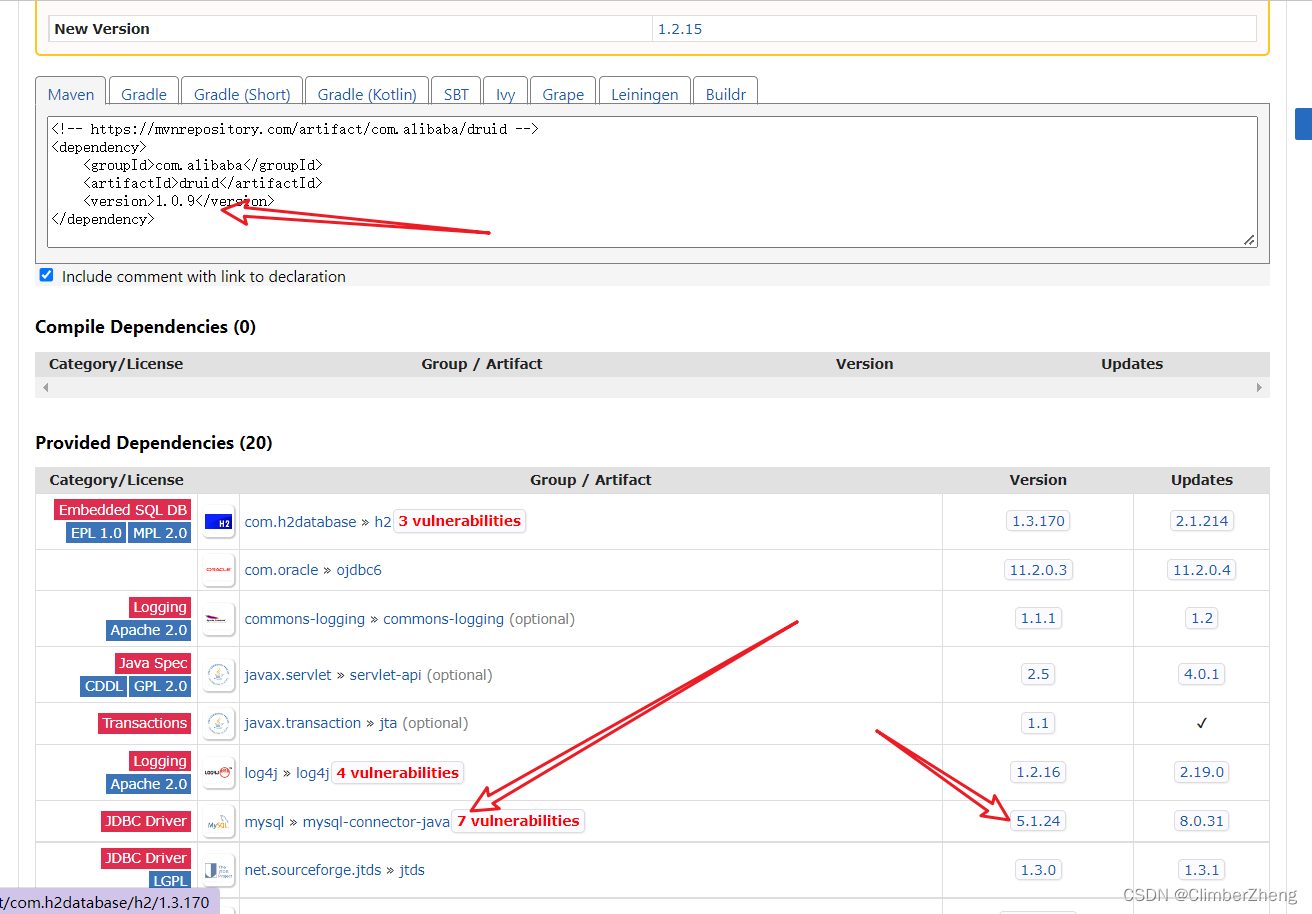Open mysql-connector-java version 5.1.24
The width and height of the screenshot is (1312, 914).
click(1038, 821)
